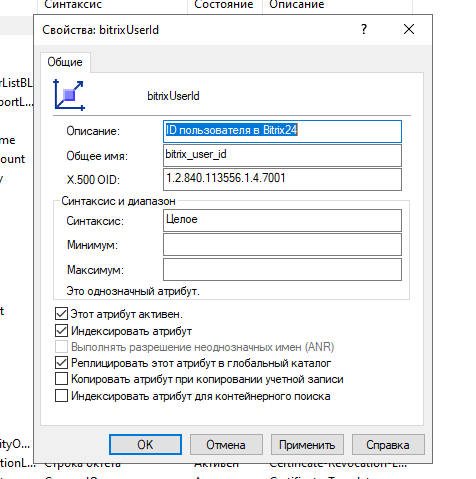Toggle 'Индексировать атрибут' checkbox
This screenshot has height=479, width=476.
tap(61, 331)
